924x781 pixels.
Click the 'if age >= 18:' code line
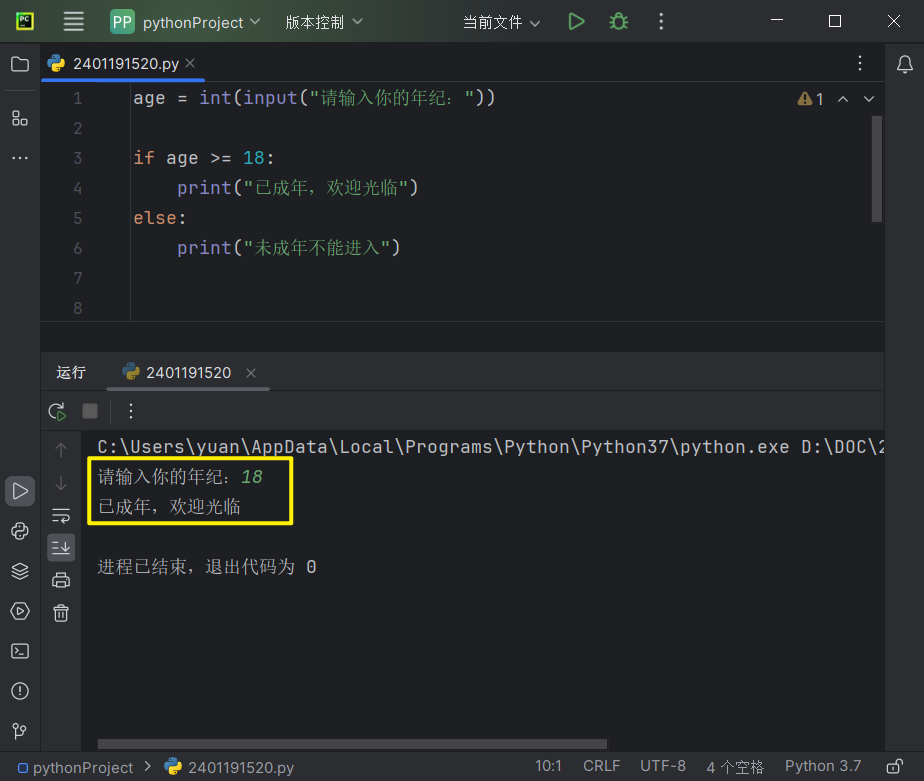tap(203, 158)
